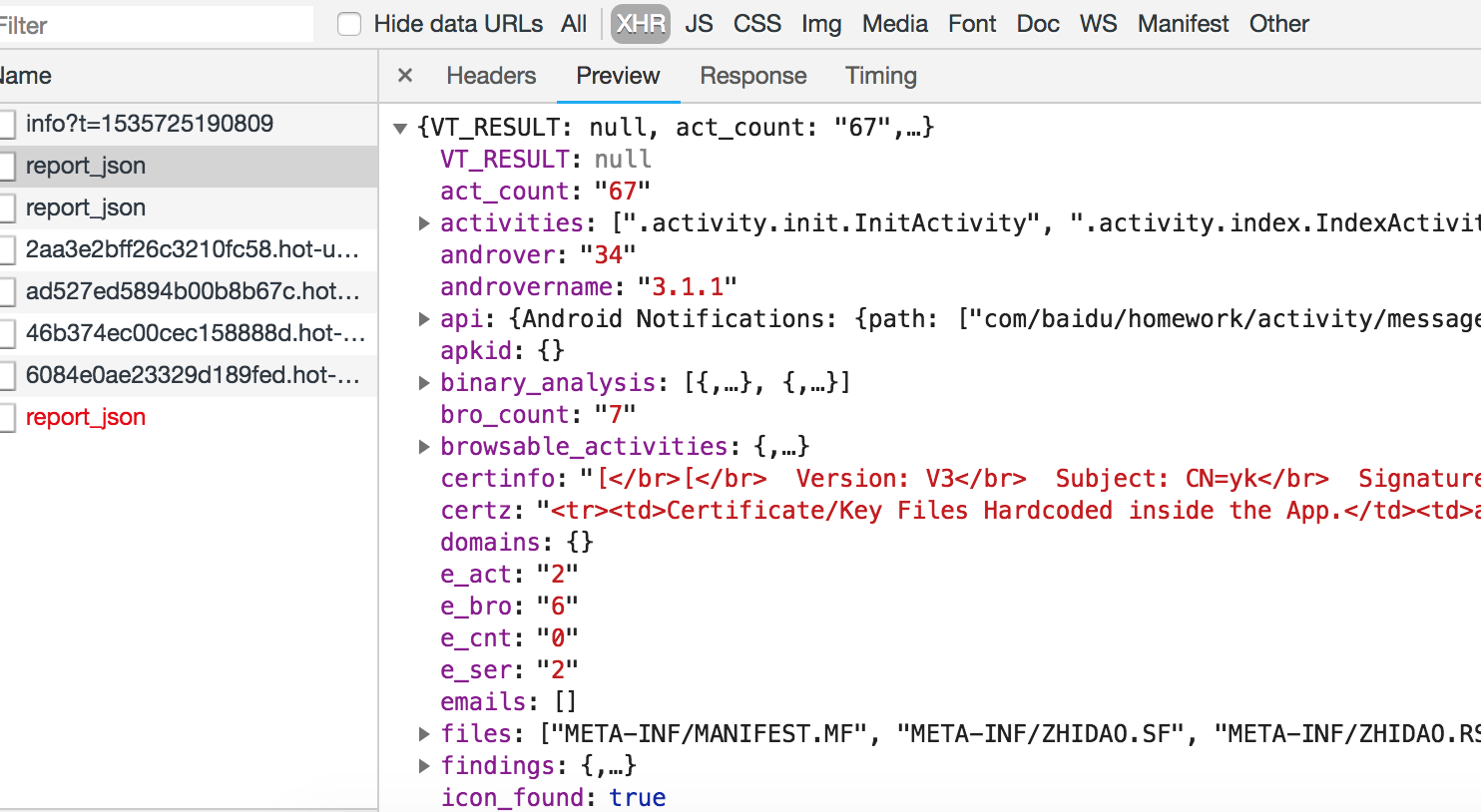Show only Font requests
Screen dimensions: 1481x812
[971, 24]
